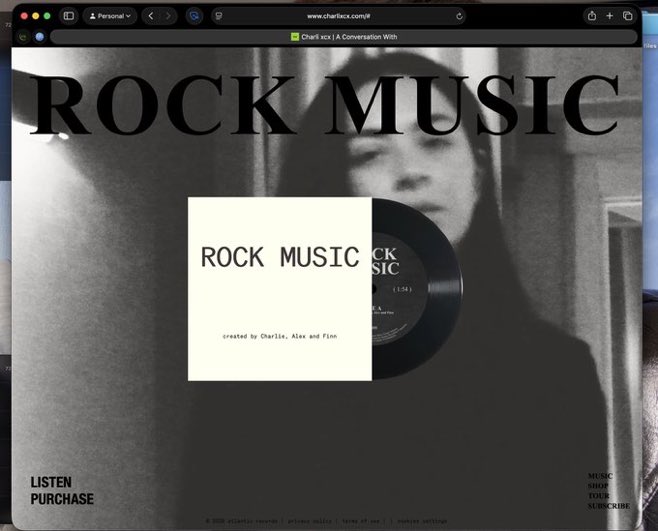The image size is (658, 531).
Task: Open the cookies settings footer link
Action: point(422,521)
